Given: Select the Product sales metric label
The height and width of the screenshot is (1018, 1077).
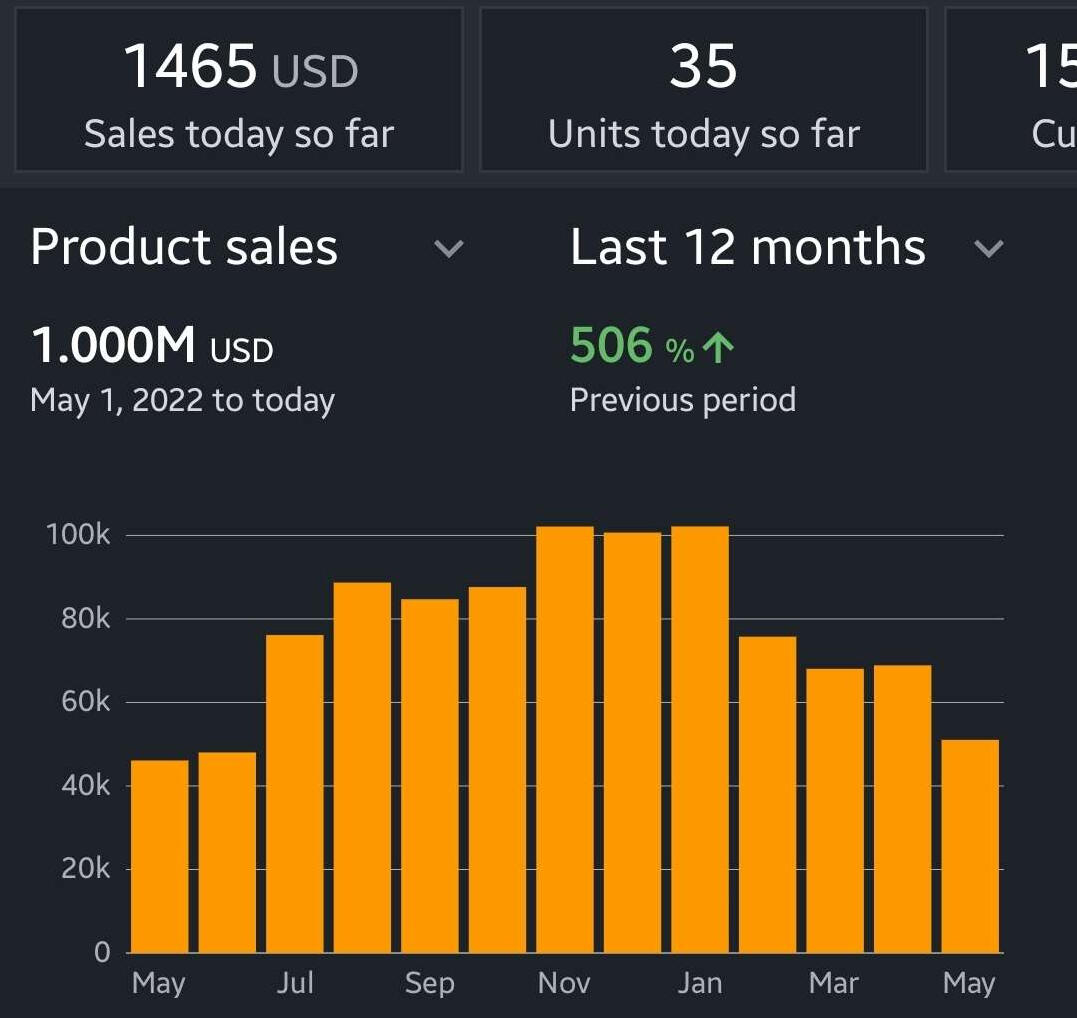Looking at the screenshot, I should coord(184,247).
